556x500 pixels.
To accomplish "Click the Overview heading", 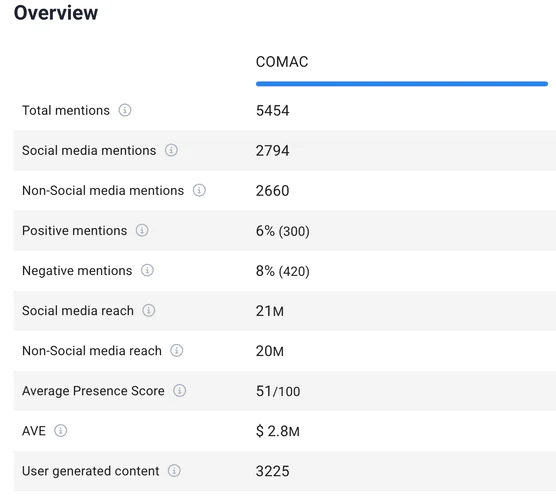I will 56,13.
